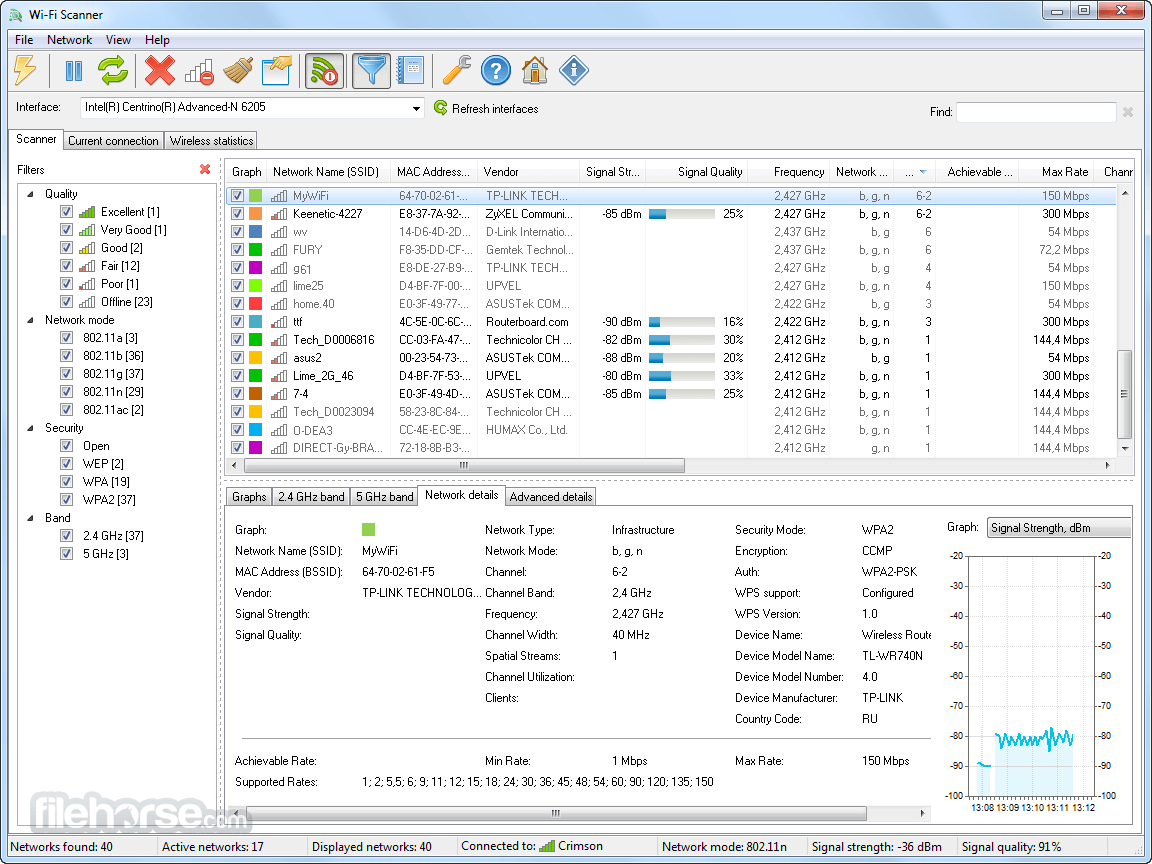This screenshot has height=864, width=1152.
Task: Collapse the Network mode filter group
Action: 31,320
